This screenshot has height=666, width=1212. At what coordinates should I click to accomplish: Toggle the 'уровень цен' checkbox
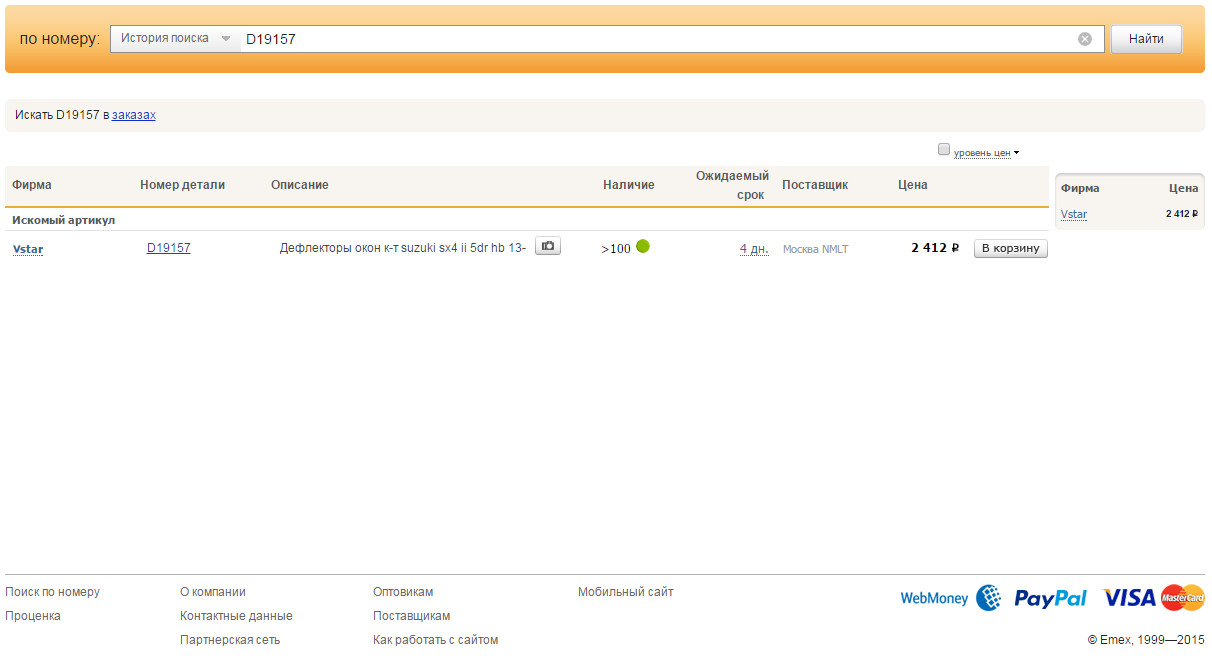tap(943, 150)
